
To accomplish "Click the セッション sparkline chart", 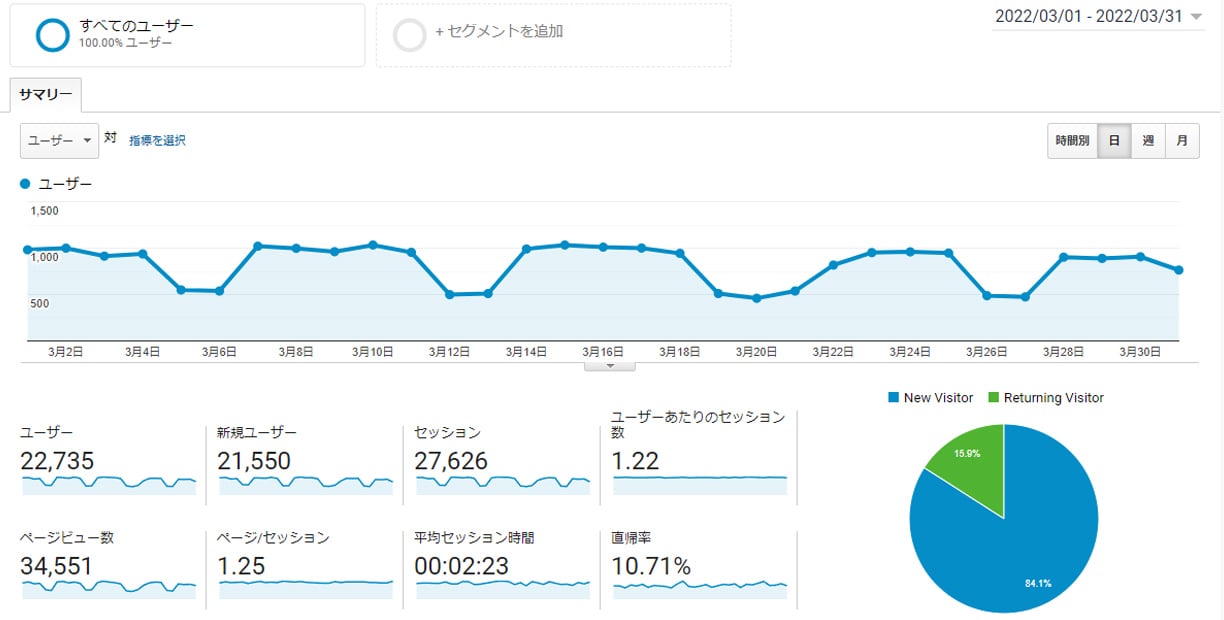I will (x=502, y=484).
